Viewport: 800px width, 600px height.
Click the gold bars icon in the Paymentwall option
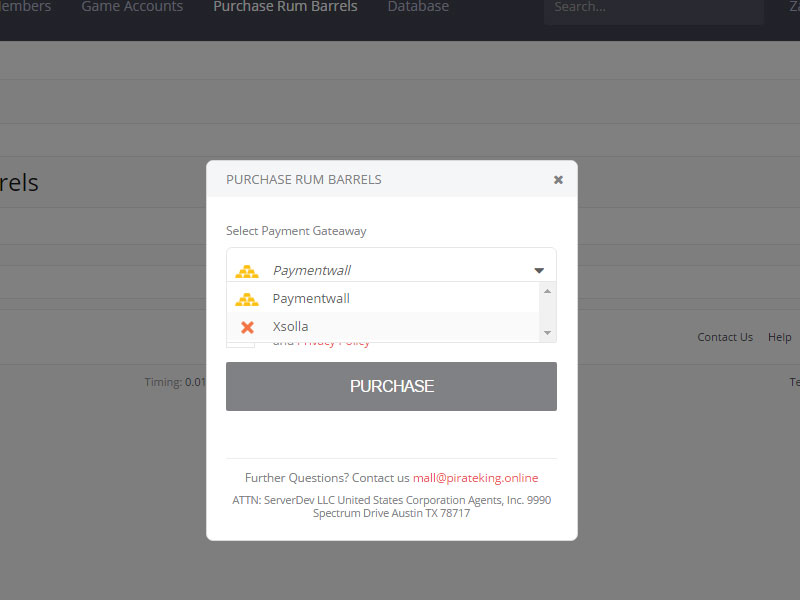click(x=247, y=299)
